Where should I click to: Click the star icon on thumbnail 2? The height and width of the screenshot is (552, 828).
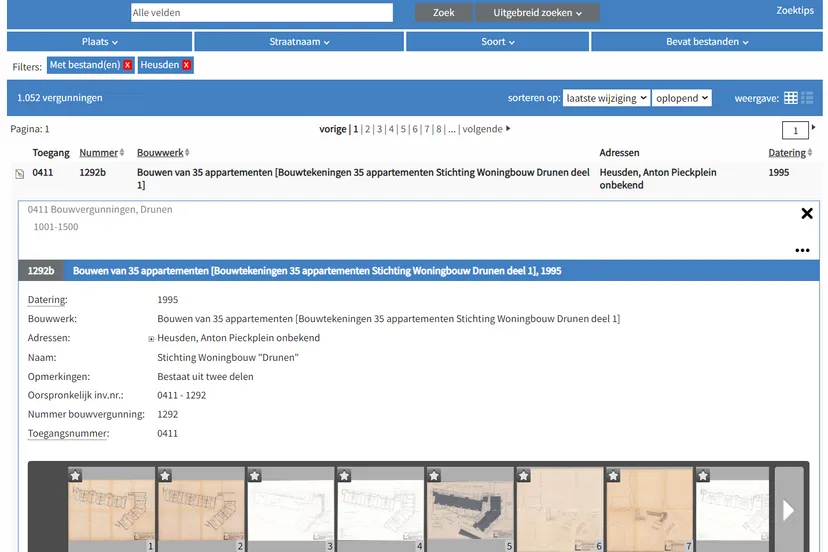[x=165, y=475]
